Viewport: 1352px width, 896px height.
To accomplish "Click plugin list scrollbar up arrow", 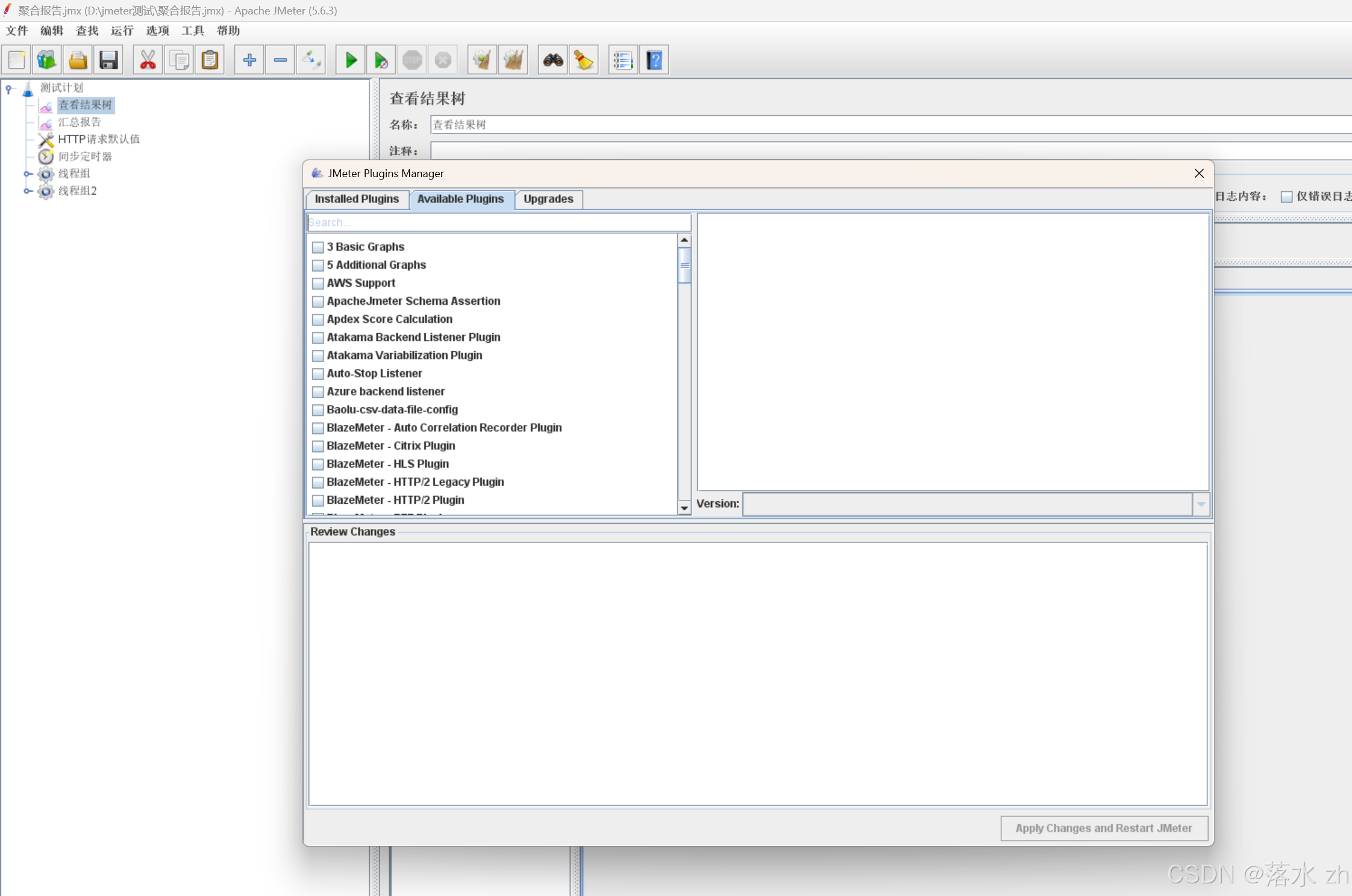I will pos(684,240).
